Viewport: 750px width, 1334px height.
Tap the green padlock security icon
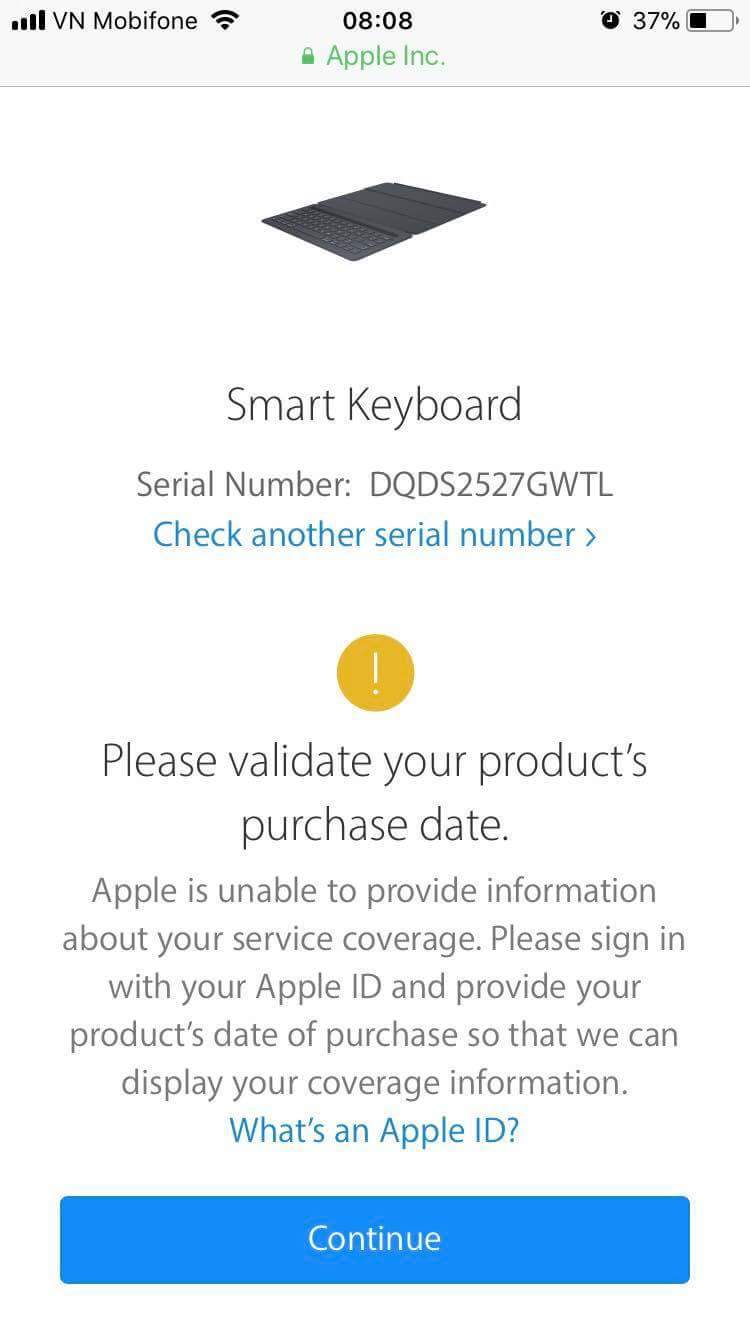(x=308, y=57)
